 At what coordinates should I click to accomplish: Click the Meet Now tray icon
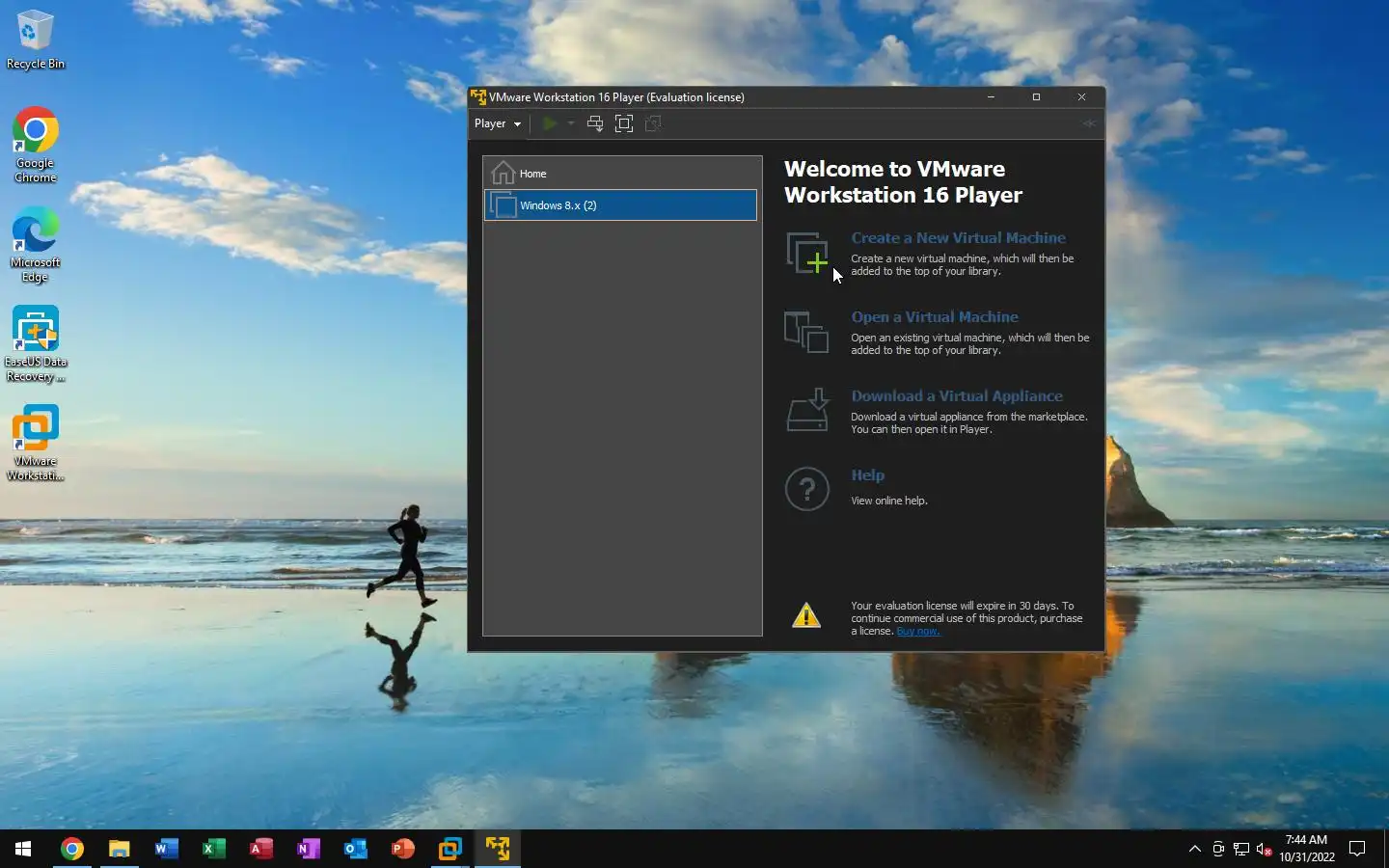point(1218,849)
